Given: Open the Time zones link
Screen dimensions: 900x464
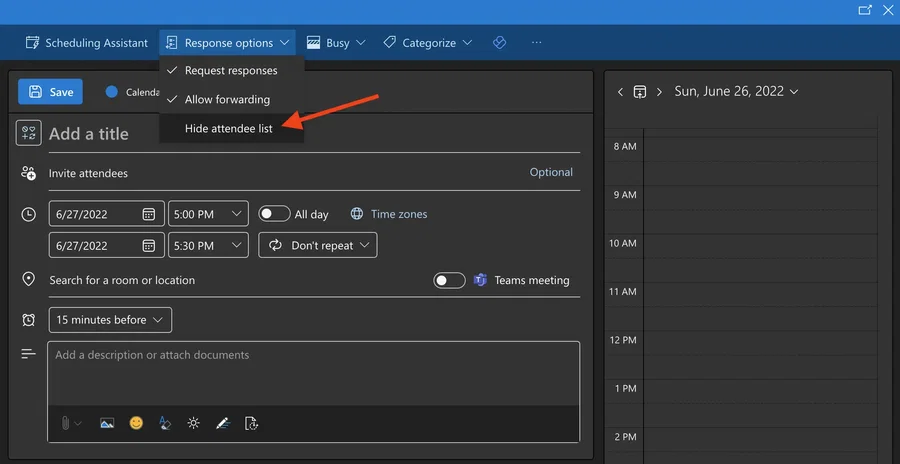Looking at the screenshot, I should [x=399, y=214].
